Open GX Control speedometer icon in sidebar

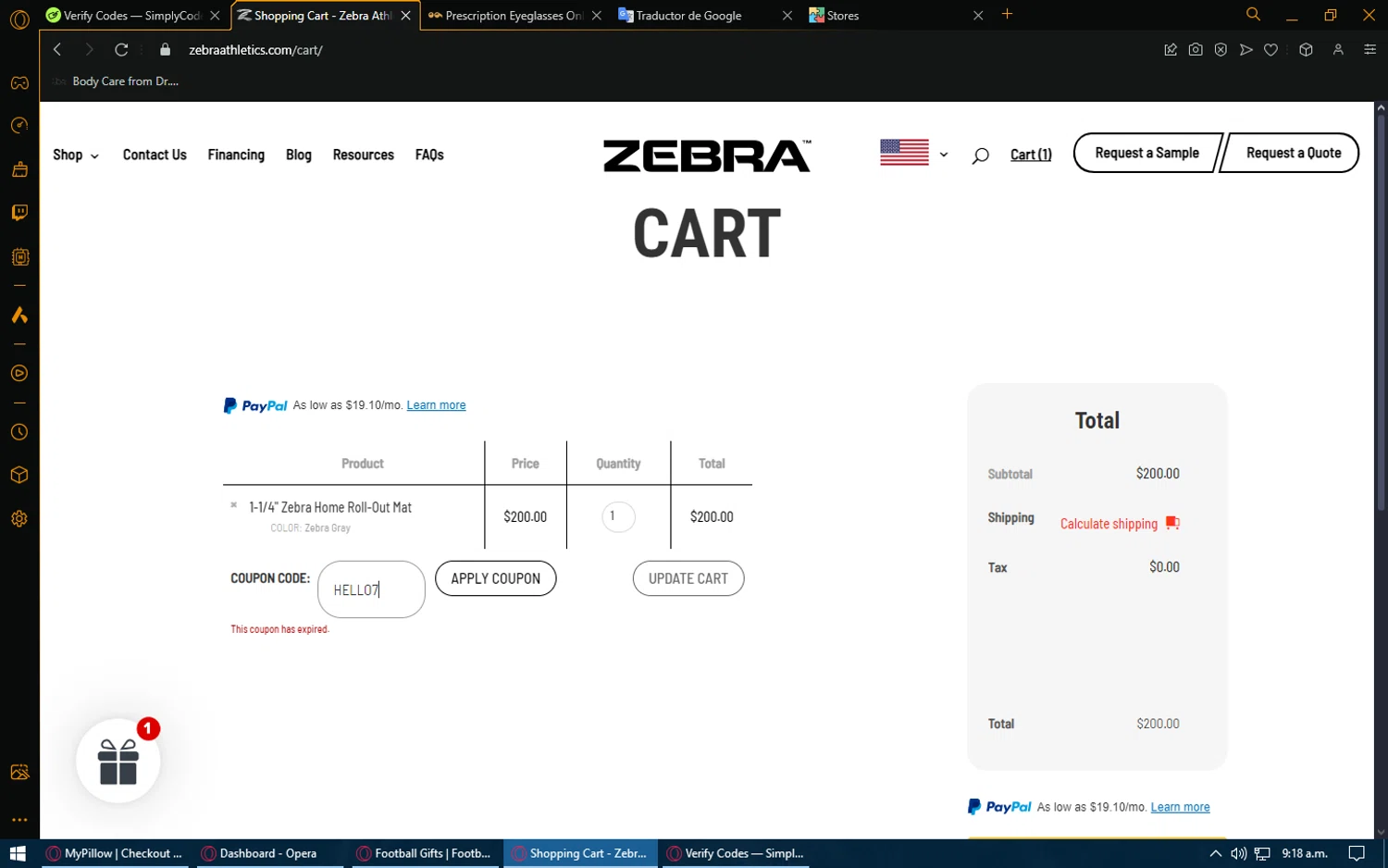coord(19,126)
